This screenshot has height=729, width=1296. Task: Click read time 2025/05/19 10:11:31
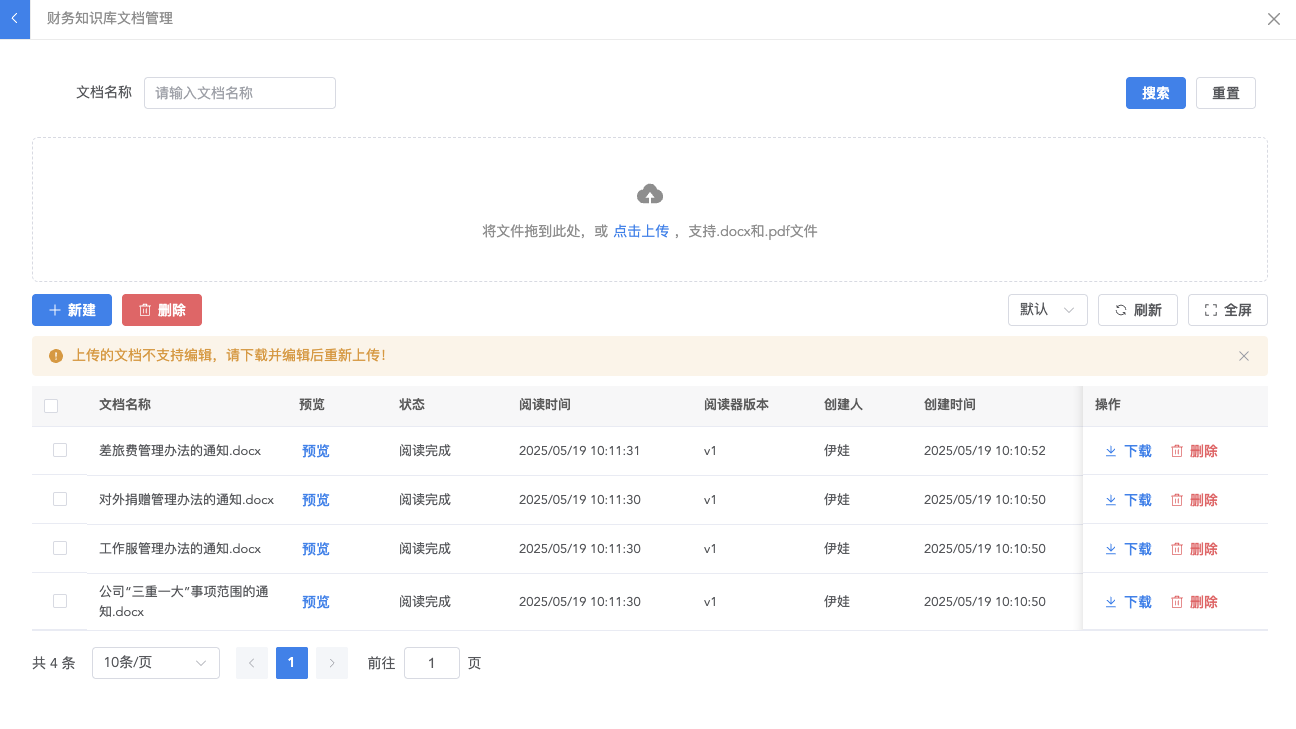[x=580, y=451]
